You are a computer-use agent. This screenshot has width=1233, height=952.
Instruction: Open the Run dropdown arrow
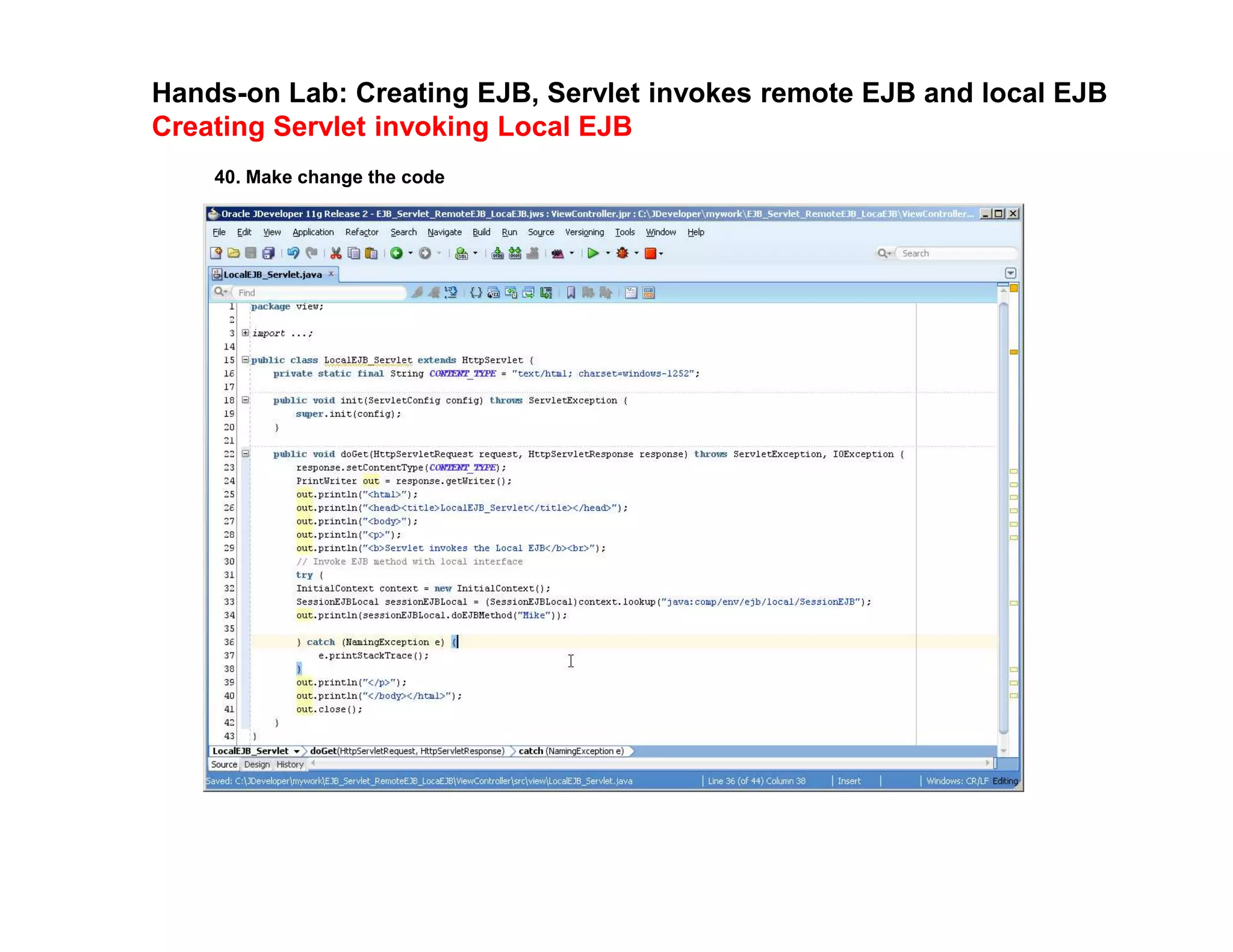tap(607, 253)
